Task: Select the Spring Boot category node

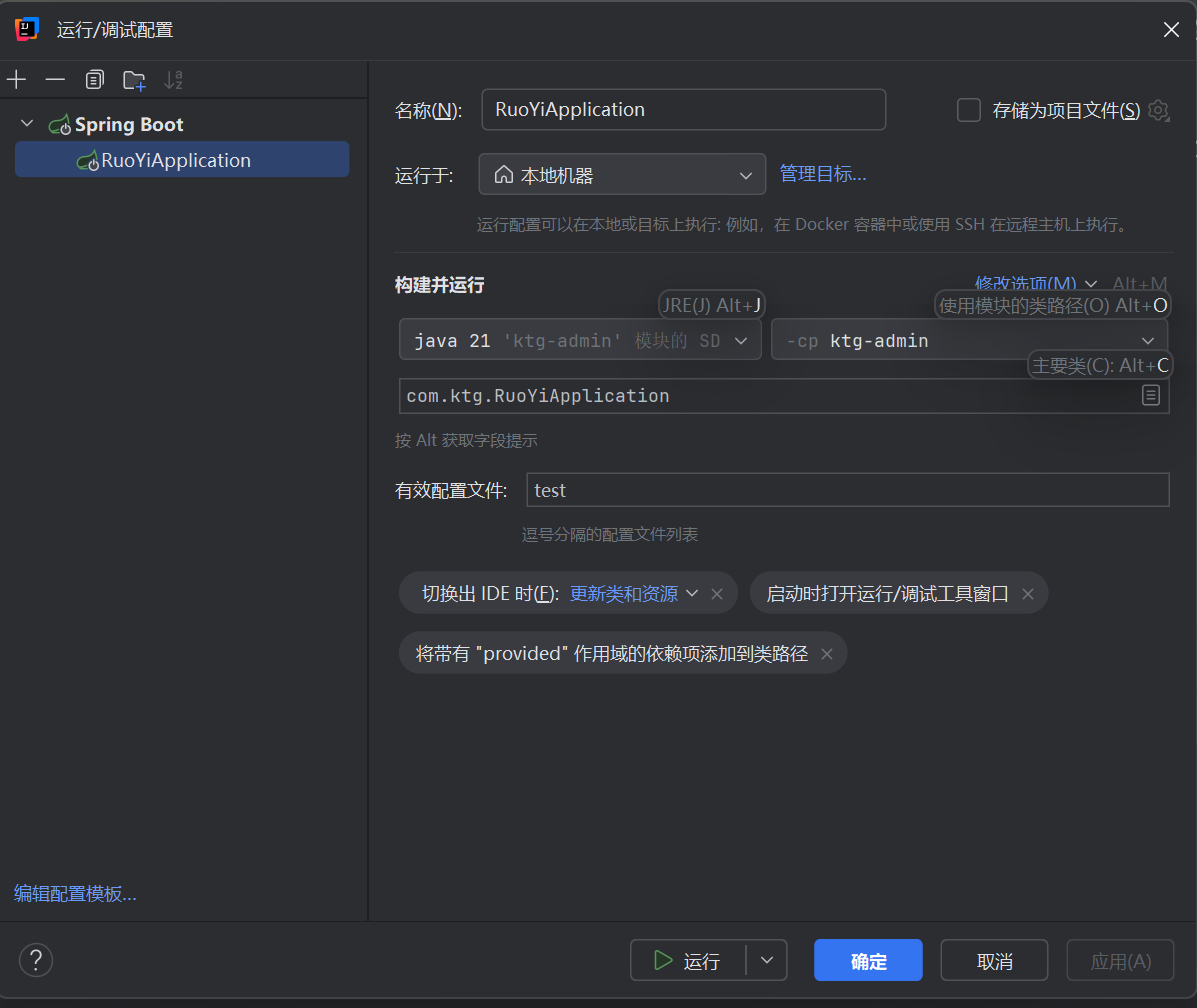Action: point(128,124)
